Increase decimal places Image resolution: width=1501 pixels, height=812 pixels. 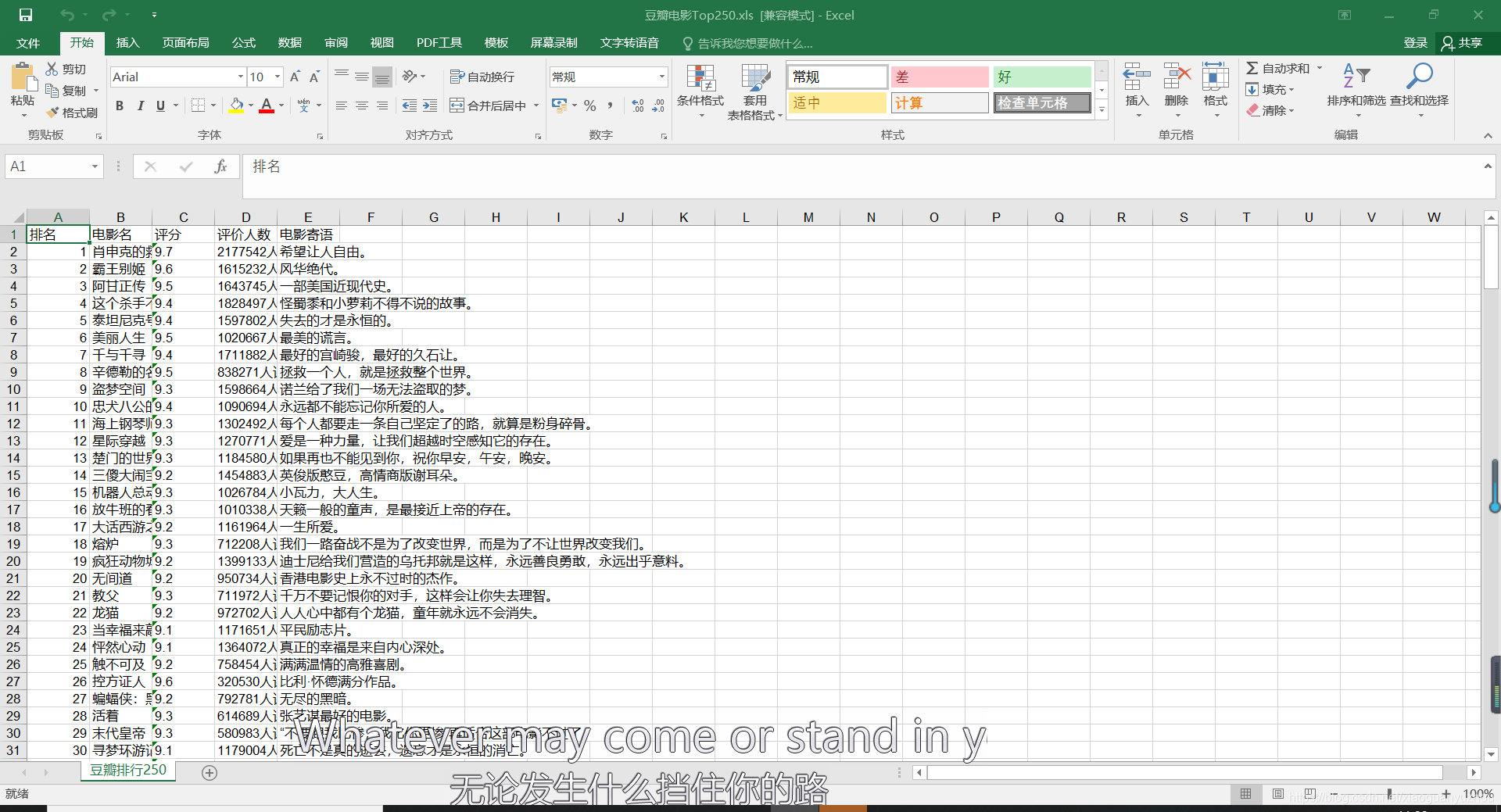638,106
